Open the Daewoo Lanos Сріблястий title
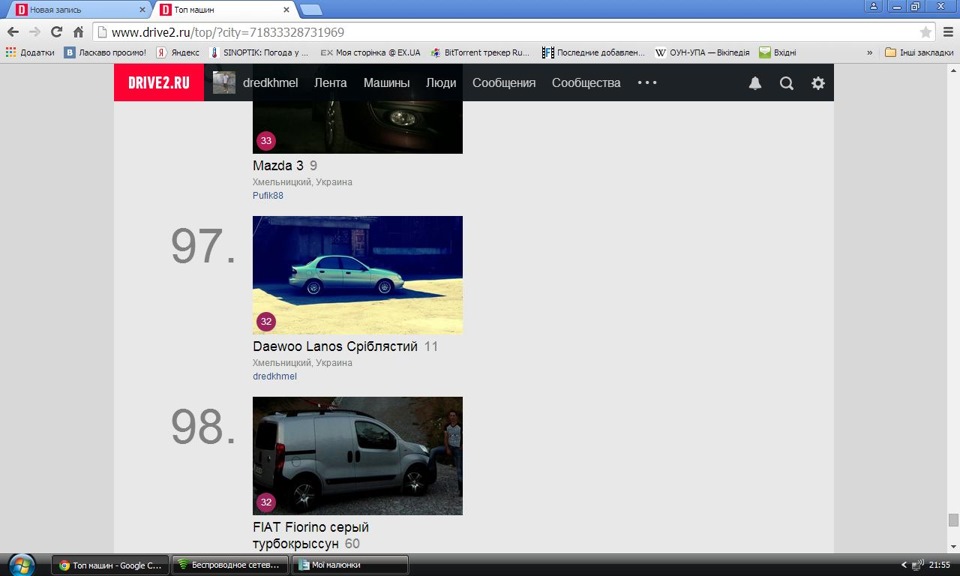 click(x=335, y=346)
